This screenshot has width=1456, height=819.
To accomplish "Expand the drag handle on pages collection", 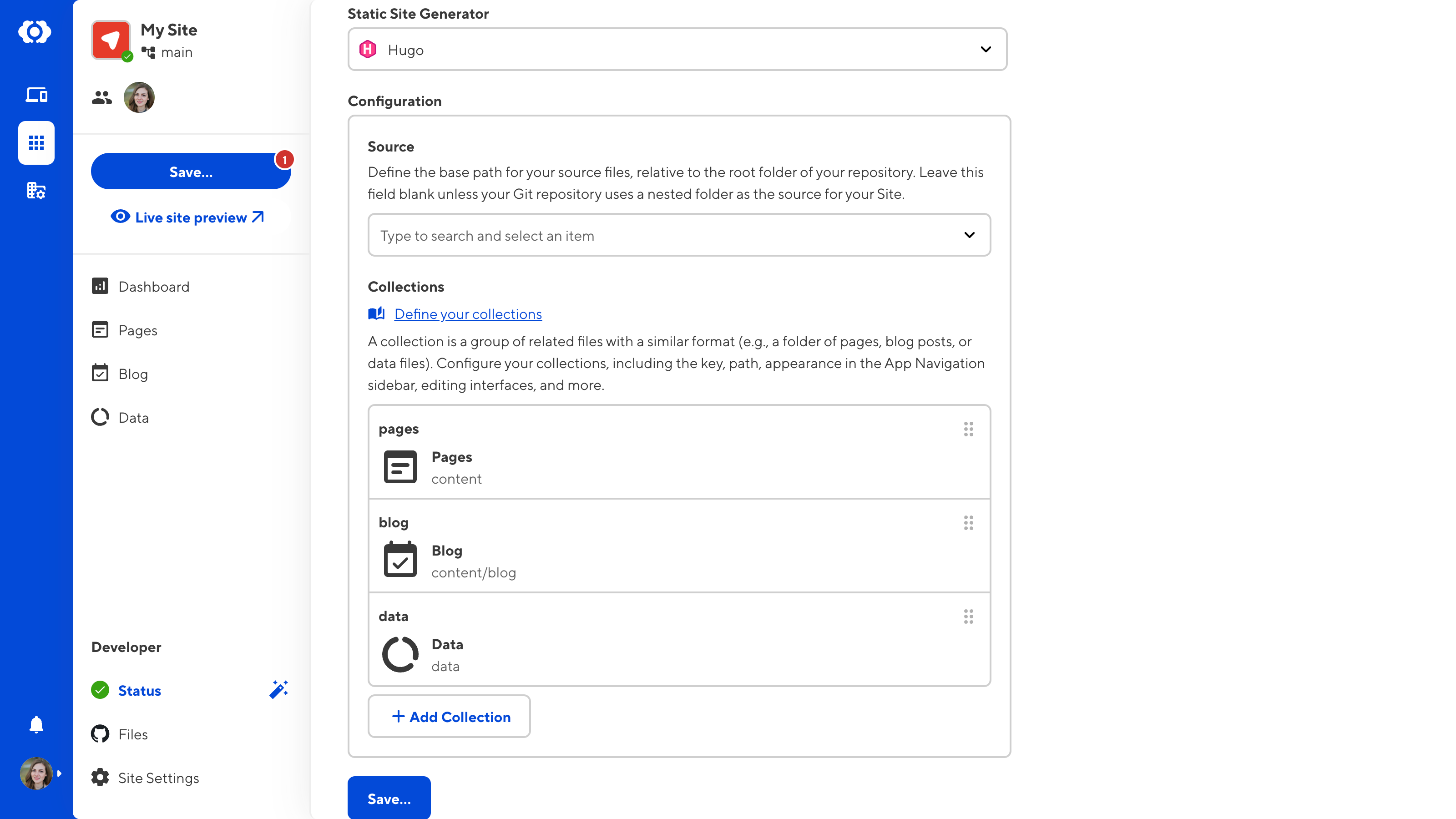I will 968,429.
